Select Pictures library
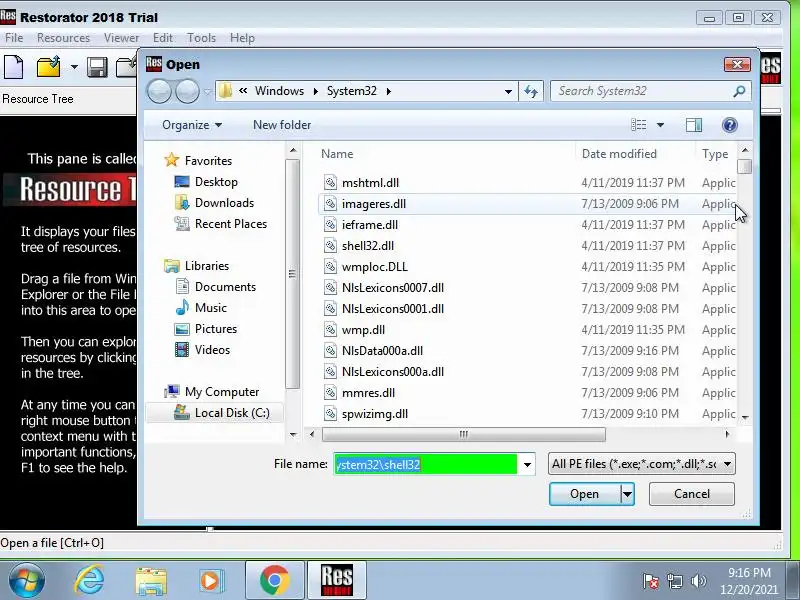Viewport: 800px width, 600px height. (x=216, y=329)
